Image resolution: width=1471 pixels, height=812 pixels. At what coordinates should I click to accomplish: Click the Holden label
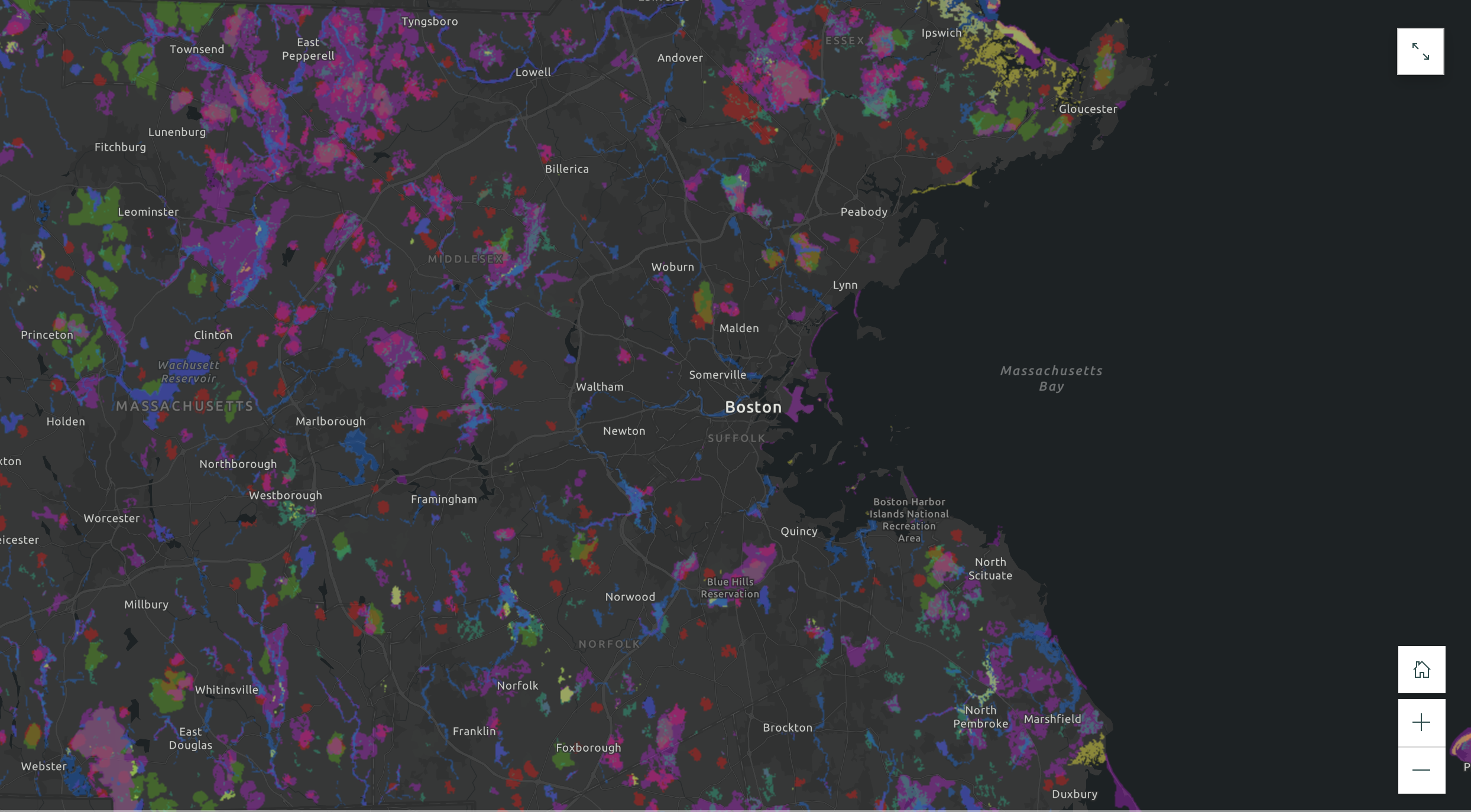coord(66,421)
